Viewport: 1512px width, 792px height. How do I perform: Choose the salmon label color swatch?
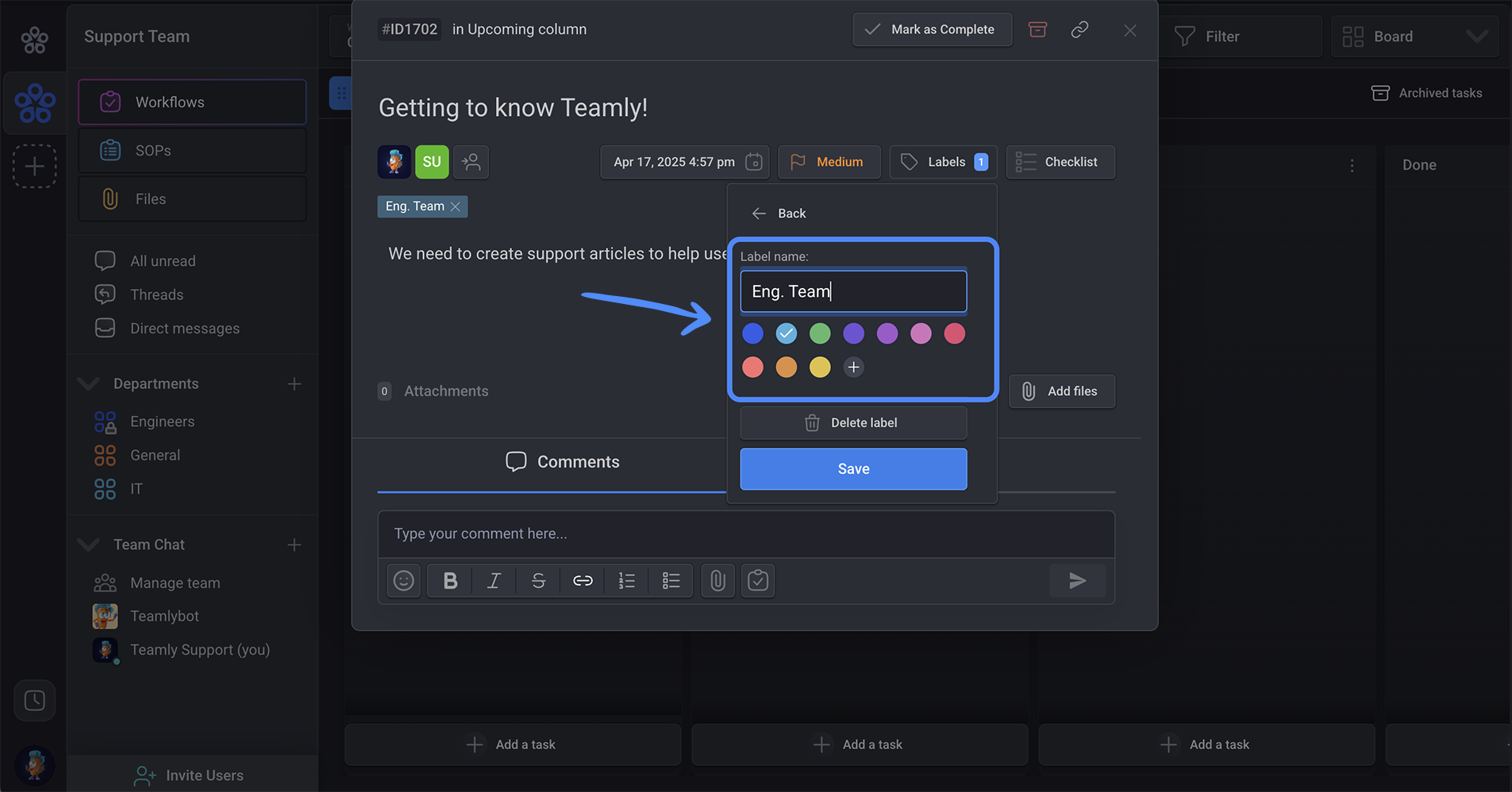(752, 367)
